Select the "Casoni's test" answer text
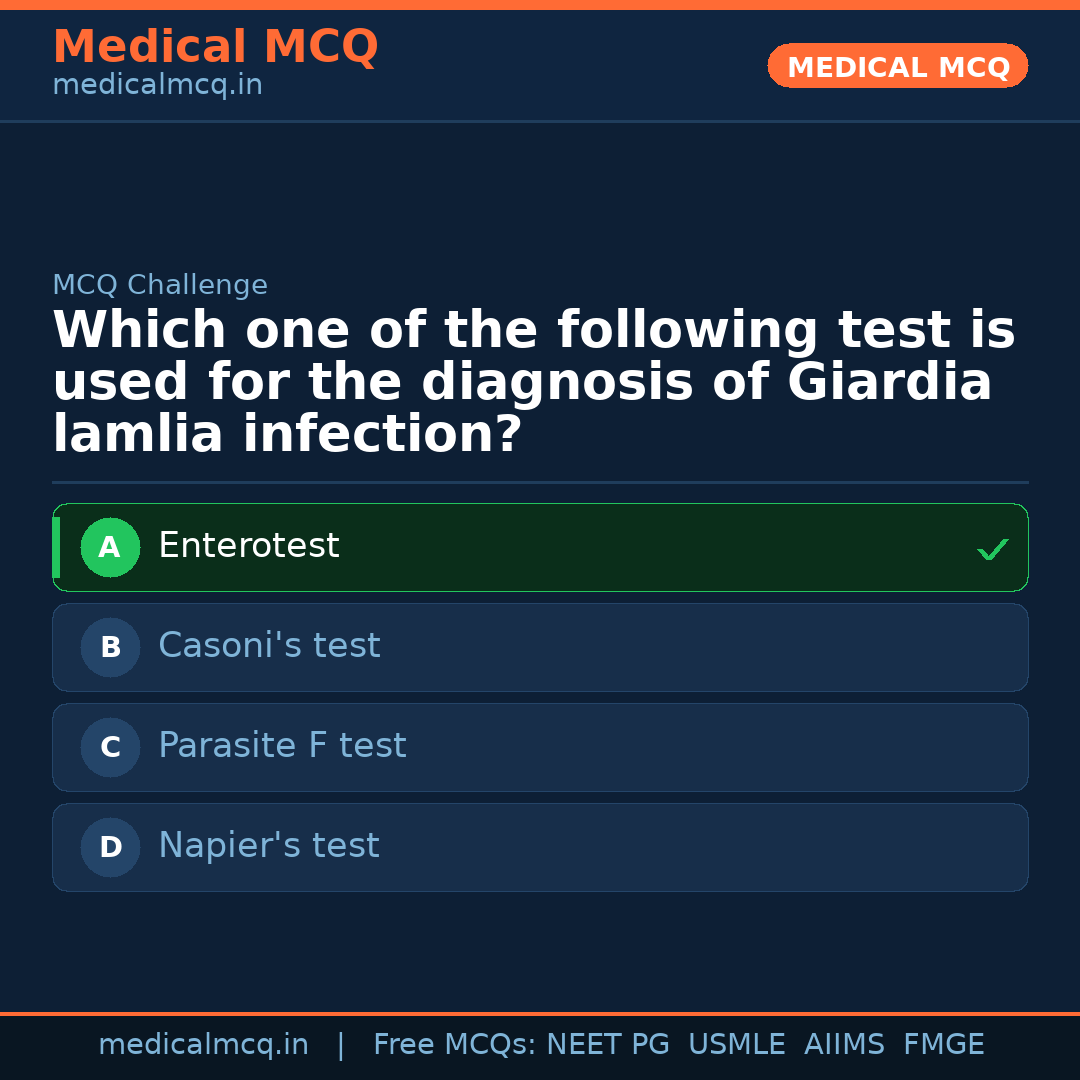The width and height of the screenshot is (1080, 1080). pyautogui.click(x=269, y=646)
